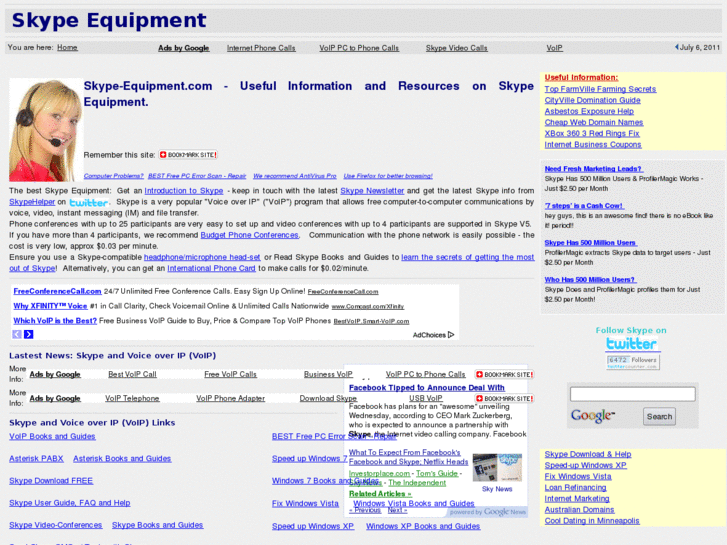Image resolution: width=727 pixels, height=545 pixels.
Task: Click the date arrow beside July 6, 2011
Action: (676, 47)
